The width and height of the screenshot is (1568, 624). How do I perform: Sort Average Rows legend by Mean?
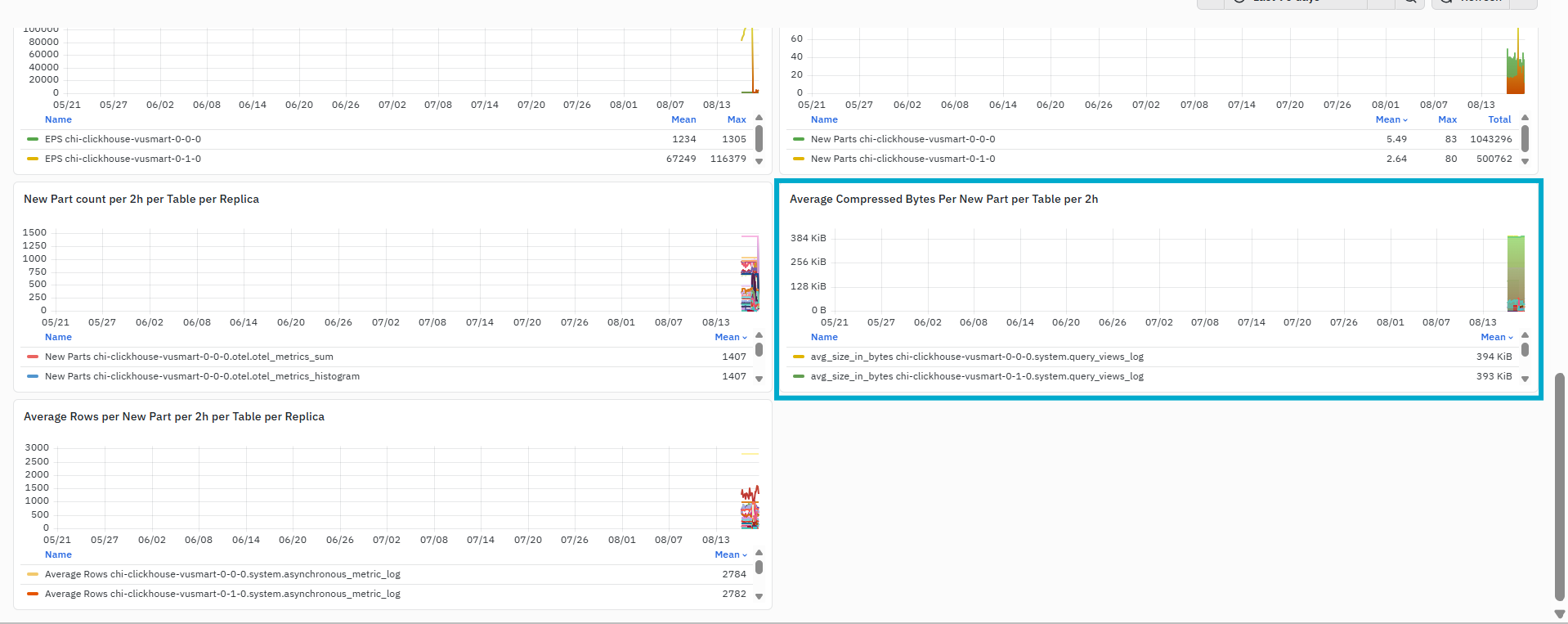[x=731, y=554]
